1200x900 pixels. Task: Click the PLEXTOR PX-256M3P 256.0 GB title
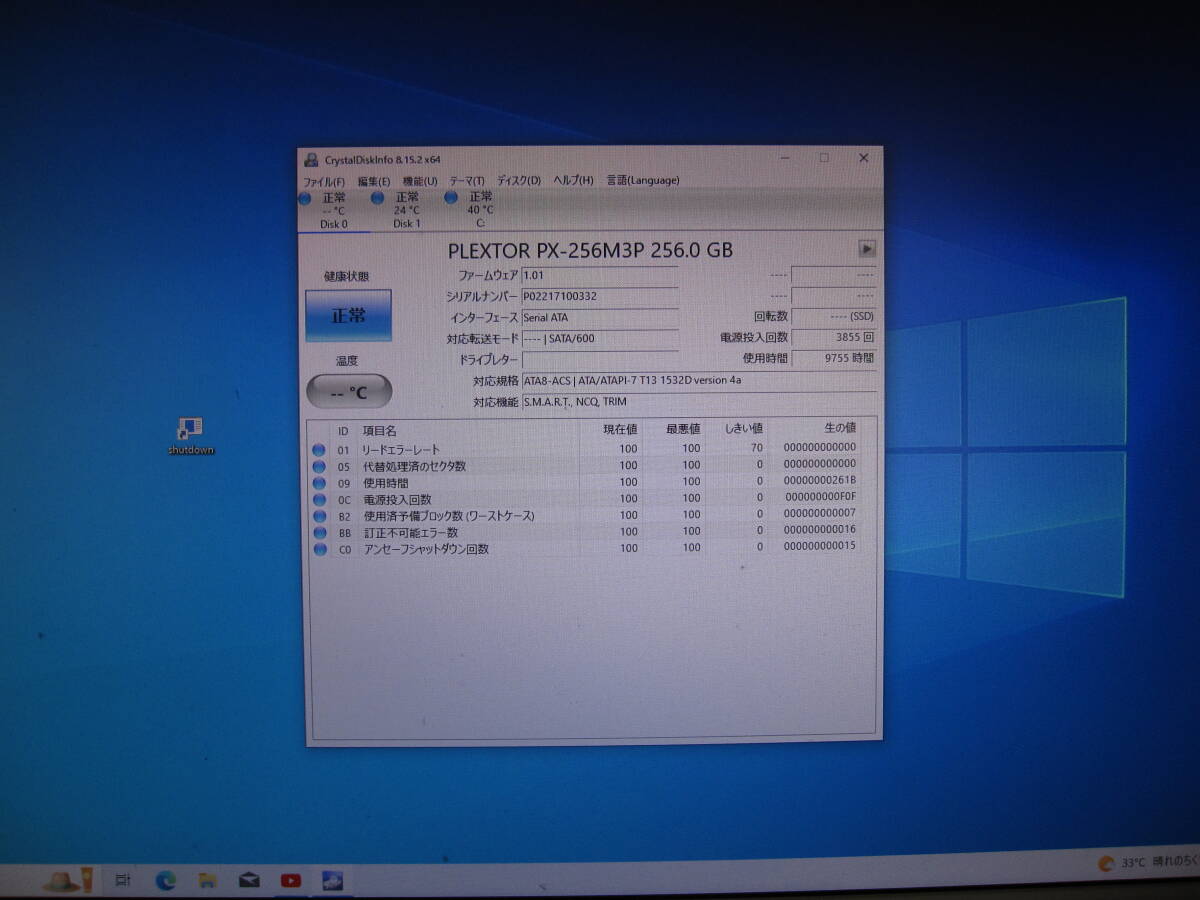590,250
